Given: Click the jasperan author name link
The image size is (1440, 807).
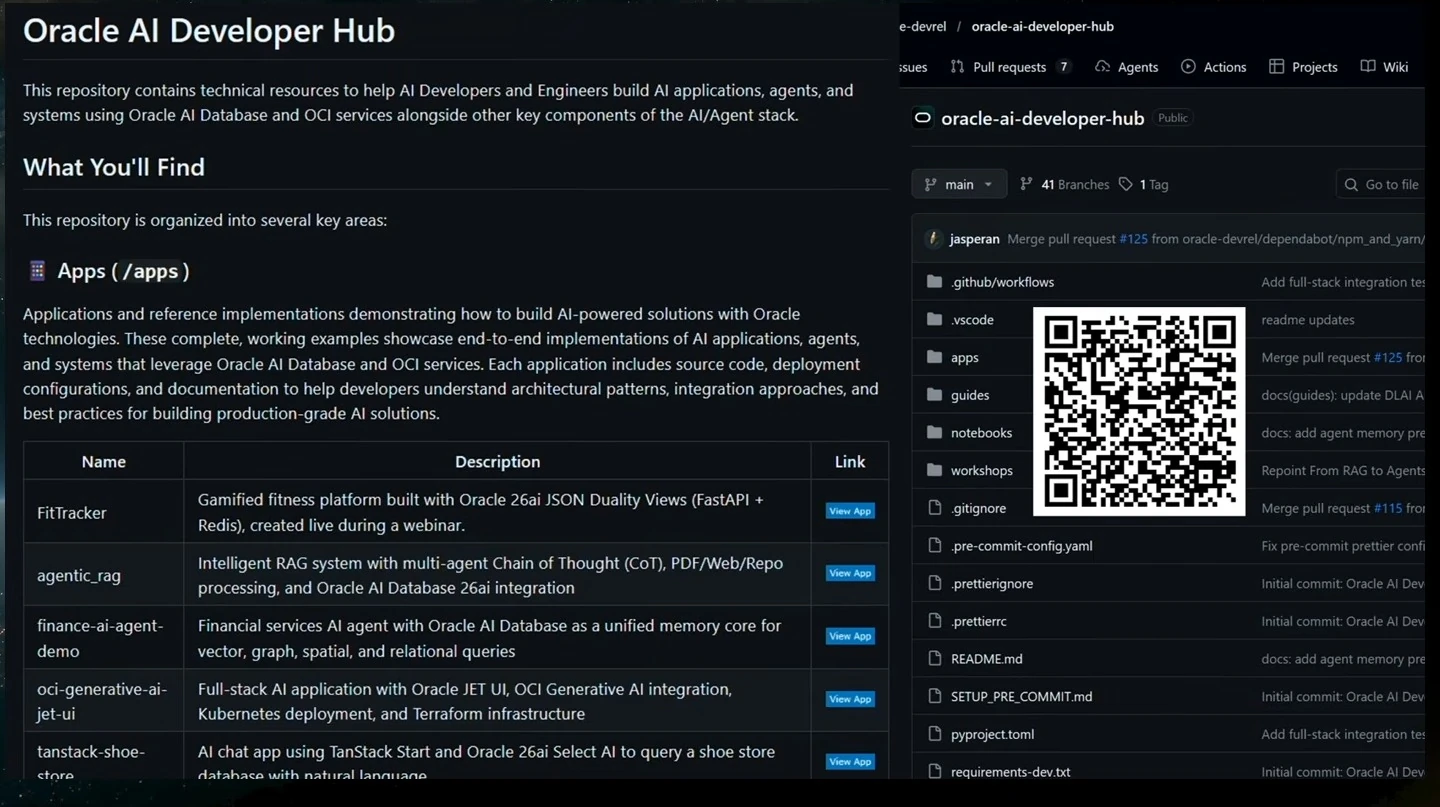Looking at the screenshot, I should coord(974,239).
